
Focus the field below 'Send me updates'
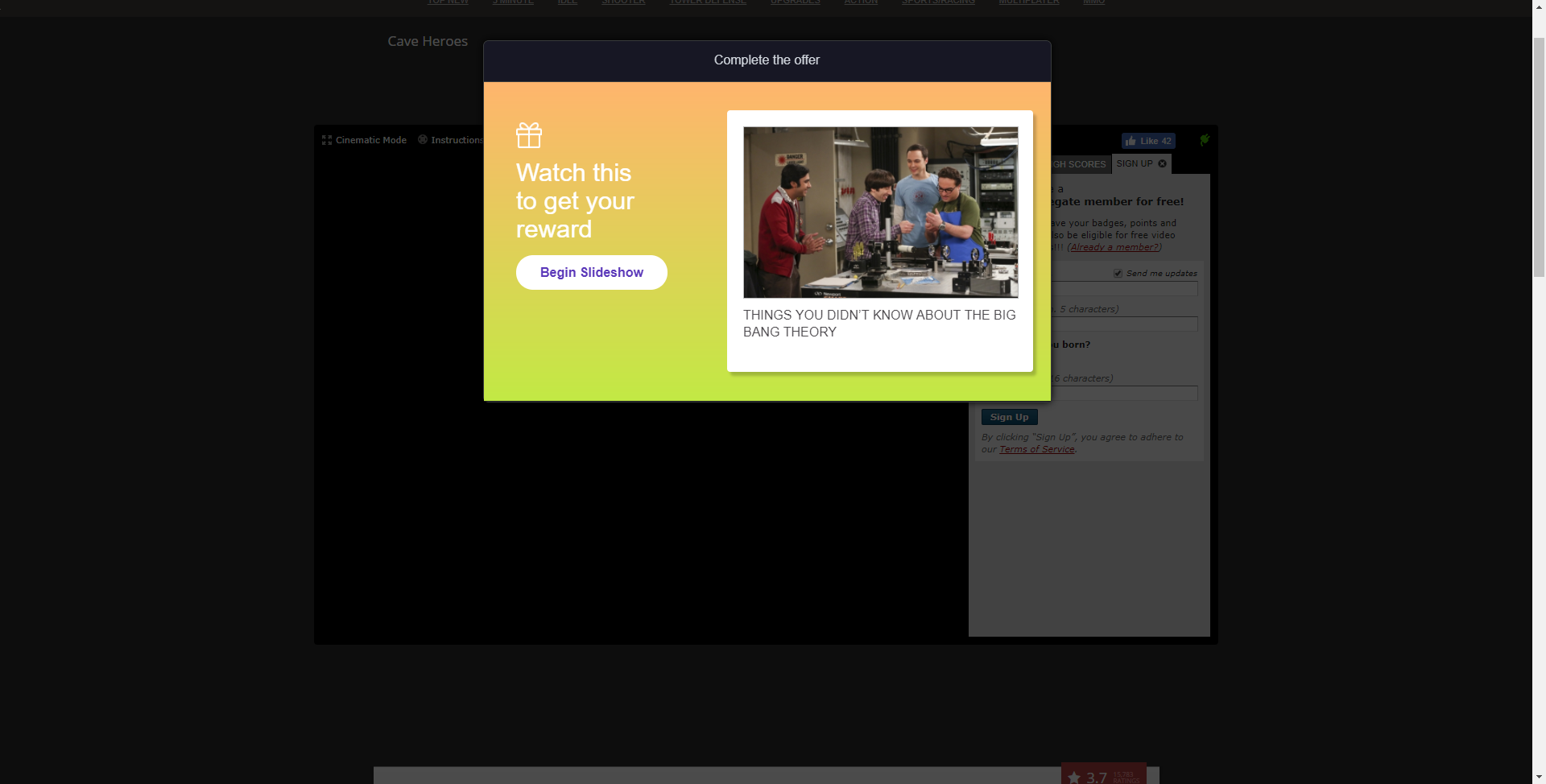click(1125, 289)
